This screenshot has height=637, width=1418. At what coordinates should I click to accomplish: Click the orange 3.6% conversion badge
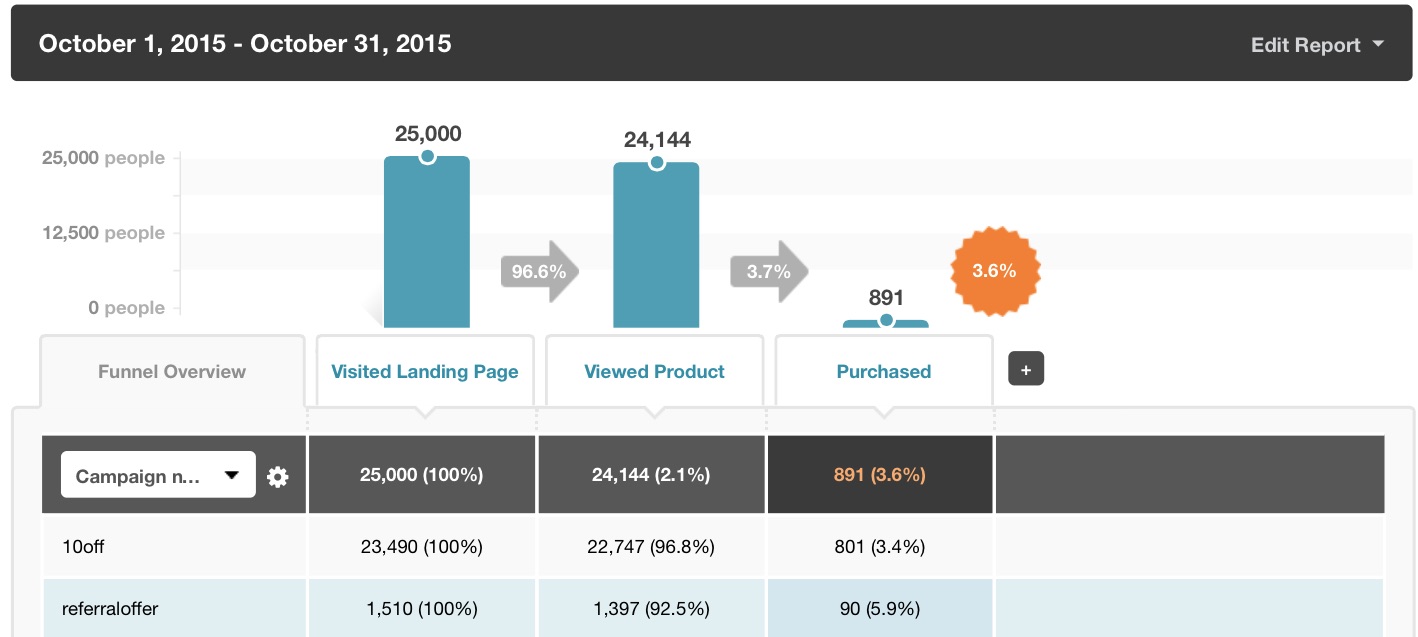pos(995,270)
